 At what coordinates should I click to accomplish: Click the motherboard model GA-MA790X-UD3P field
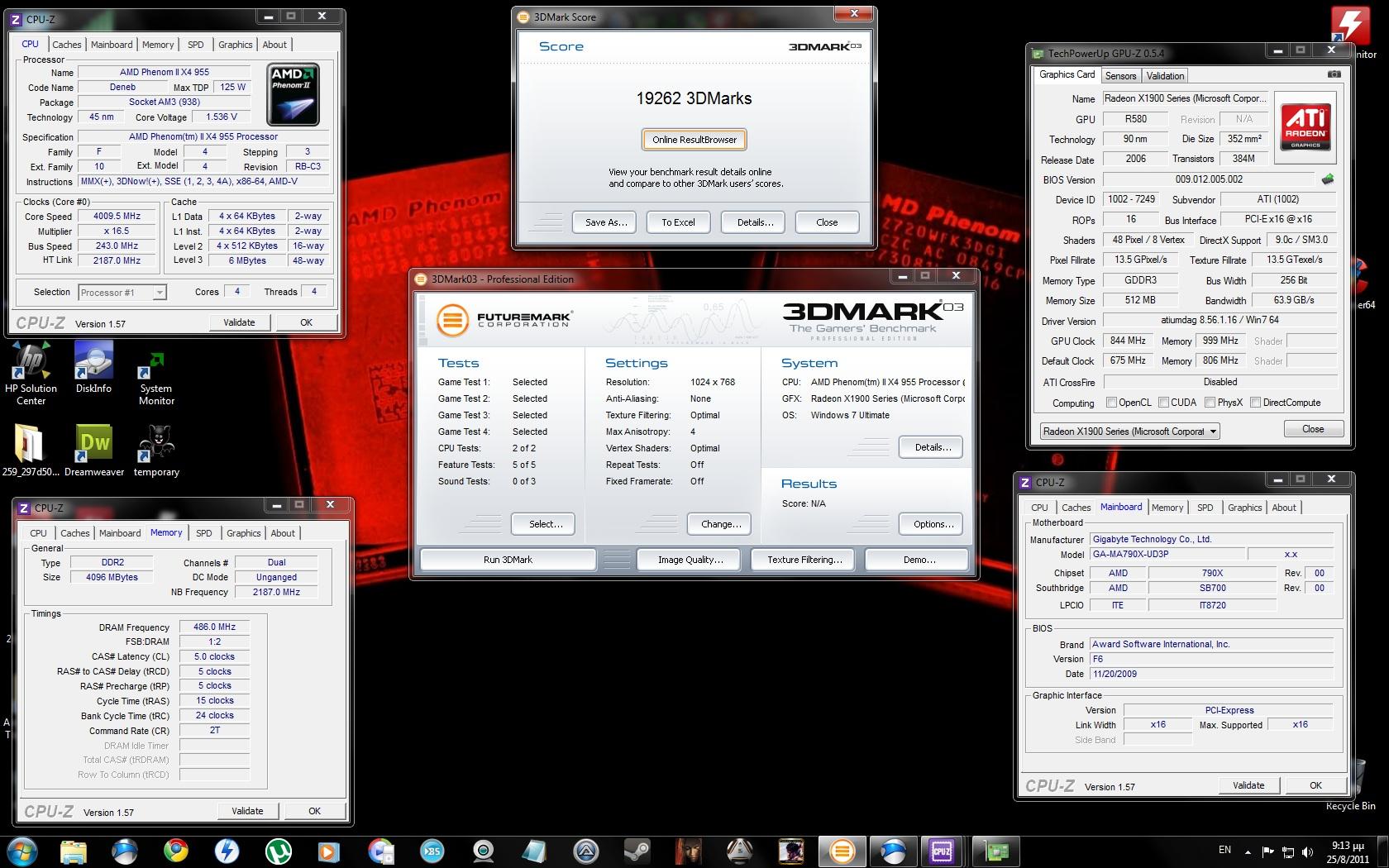[x=1167, y=554]
